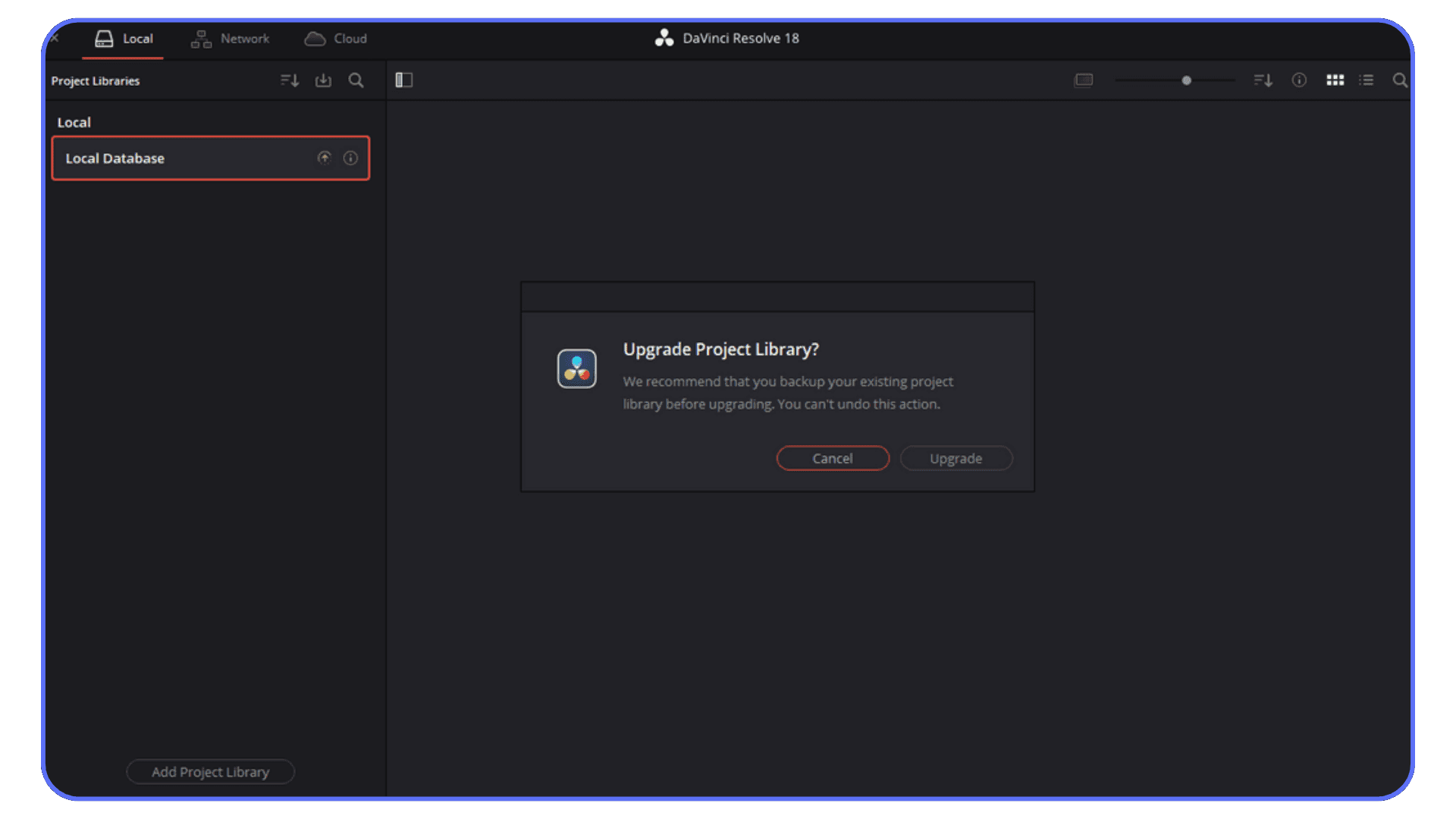Click the Project Libraries heading
This screenshot has height=819, width=1456.
(x=96, y=81)
